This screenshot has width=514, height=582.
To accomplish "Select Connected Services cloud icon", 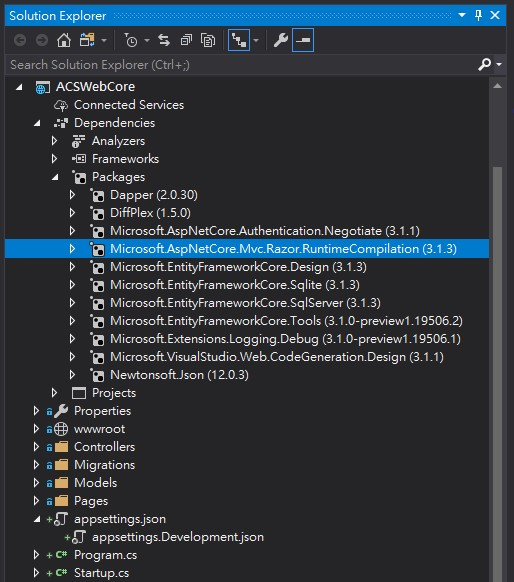I will tap(61, 105).
